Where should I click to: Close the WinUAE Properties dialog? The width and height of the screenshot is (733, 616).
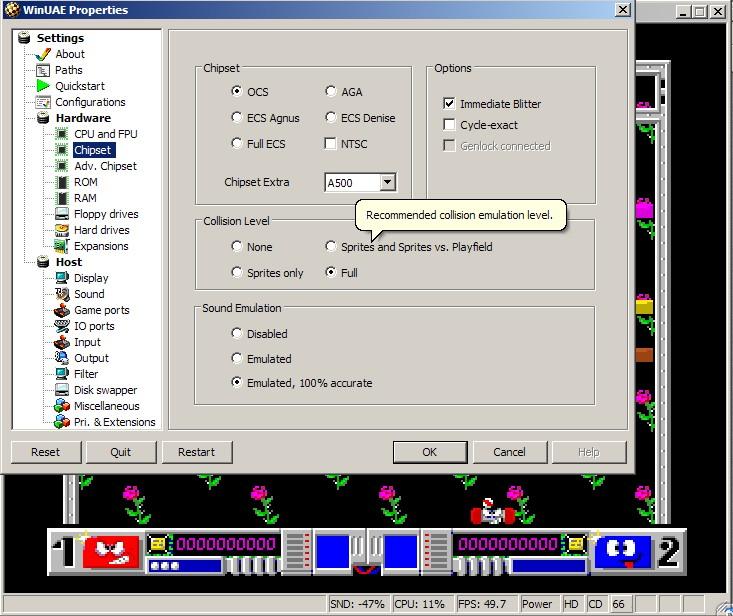click(622, 9)
